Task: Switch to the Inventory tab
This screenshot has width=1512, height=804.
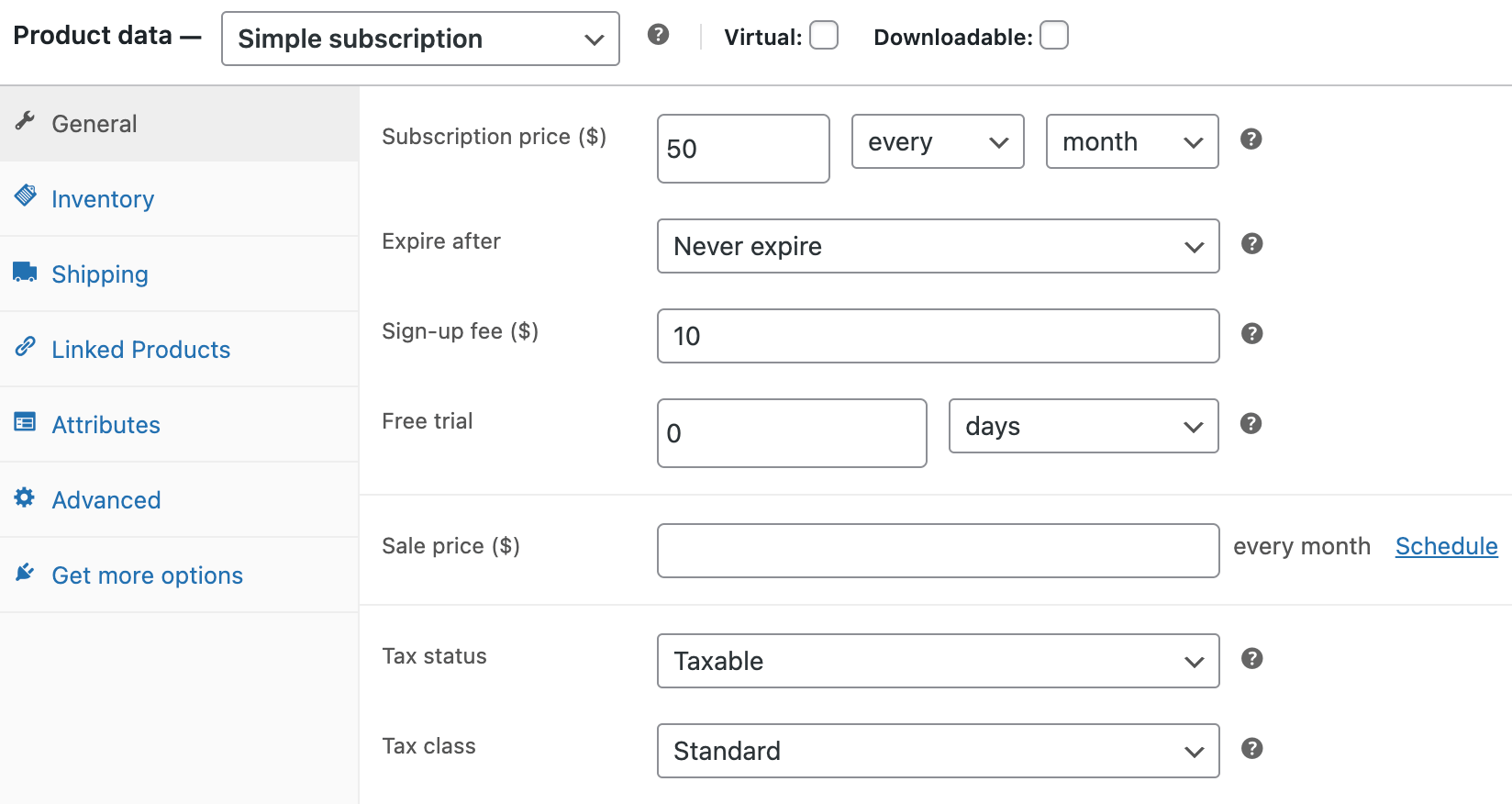Action: point(179,199)
